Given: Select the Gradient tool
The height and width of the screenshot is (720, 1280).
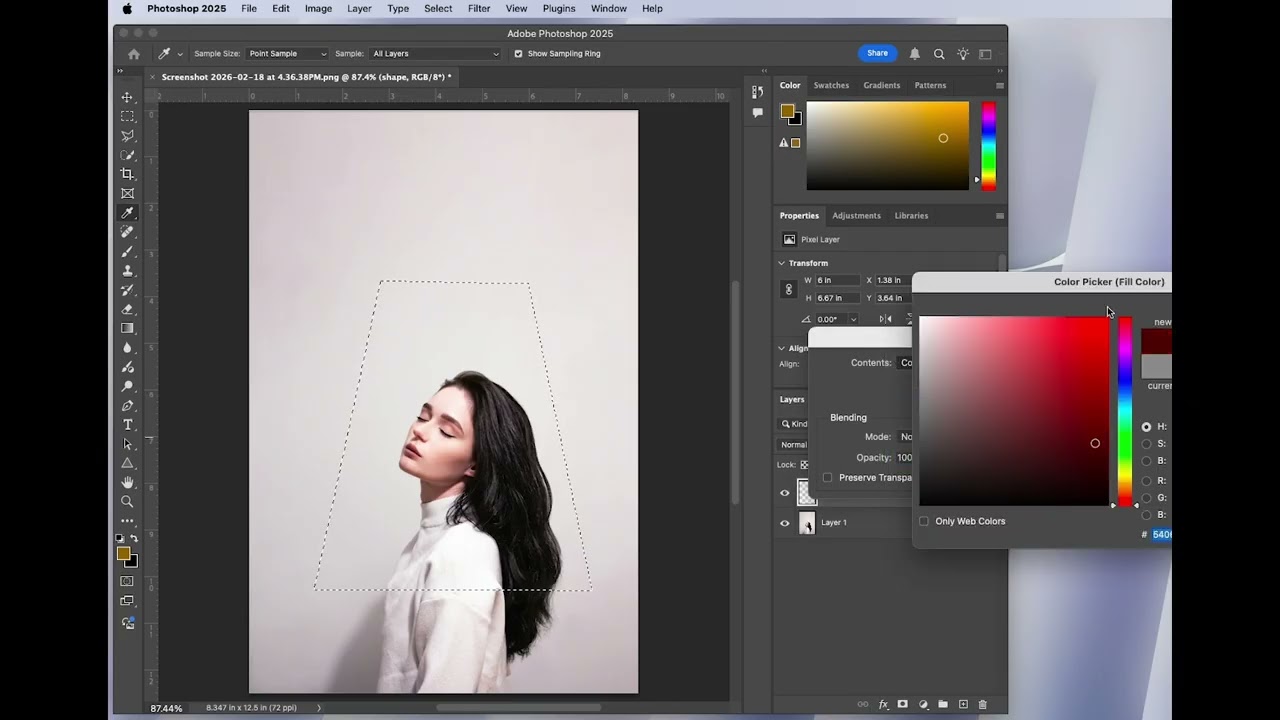Looking at the screenshot, I should (127, 328).
